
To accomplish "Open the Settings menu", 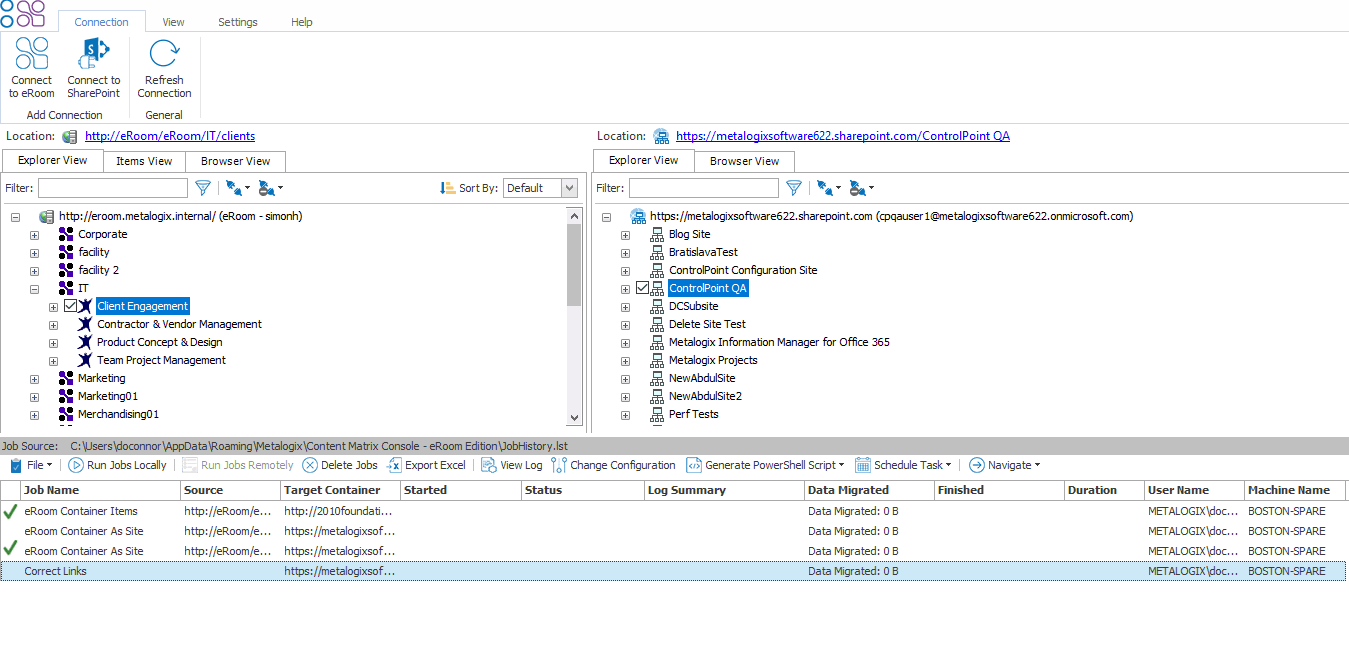I will pyautogui.click(x=237, y=21).
